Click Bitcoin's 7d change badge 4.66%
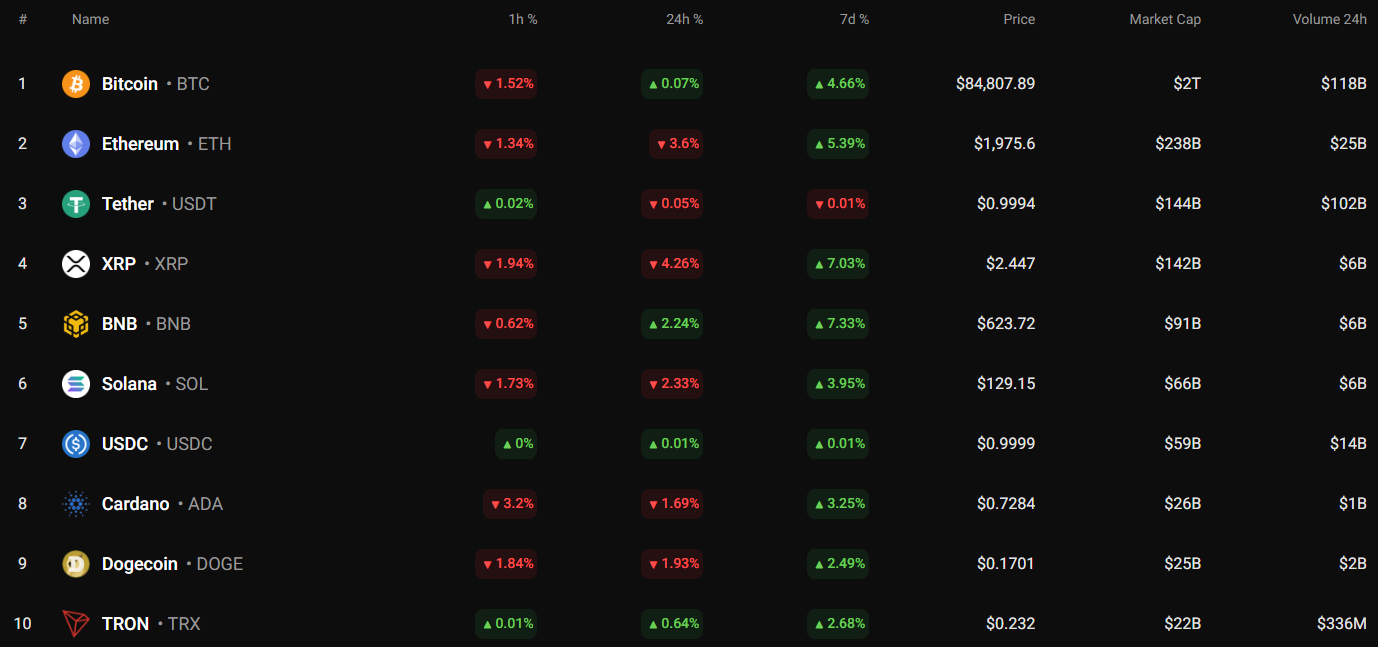The width and height of the screenshot is (1378, 647). pyautogui.click(x=838, y=84)
